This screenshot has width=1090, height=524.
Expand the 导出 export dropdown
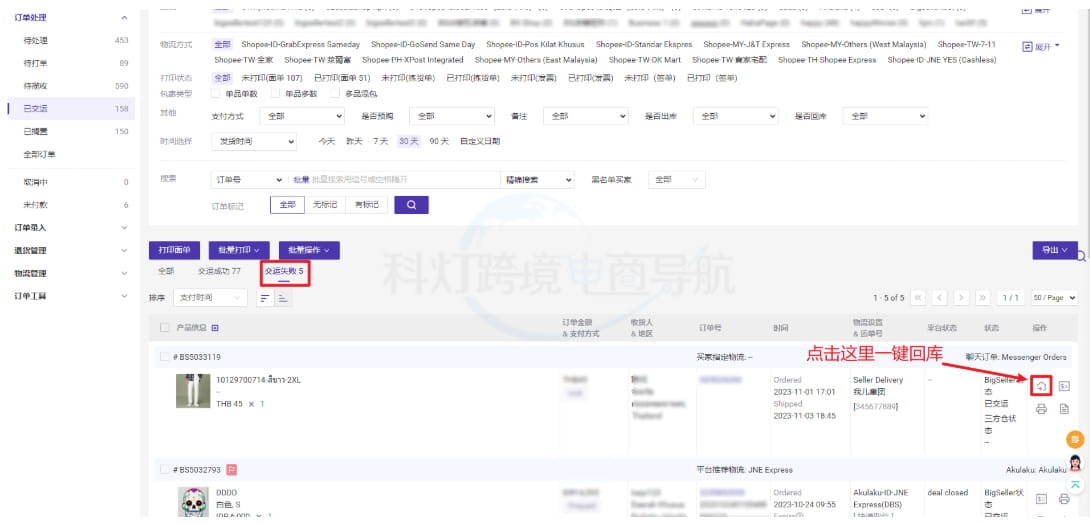(1055, 250)
